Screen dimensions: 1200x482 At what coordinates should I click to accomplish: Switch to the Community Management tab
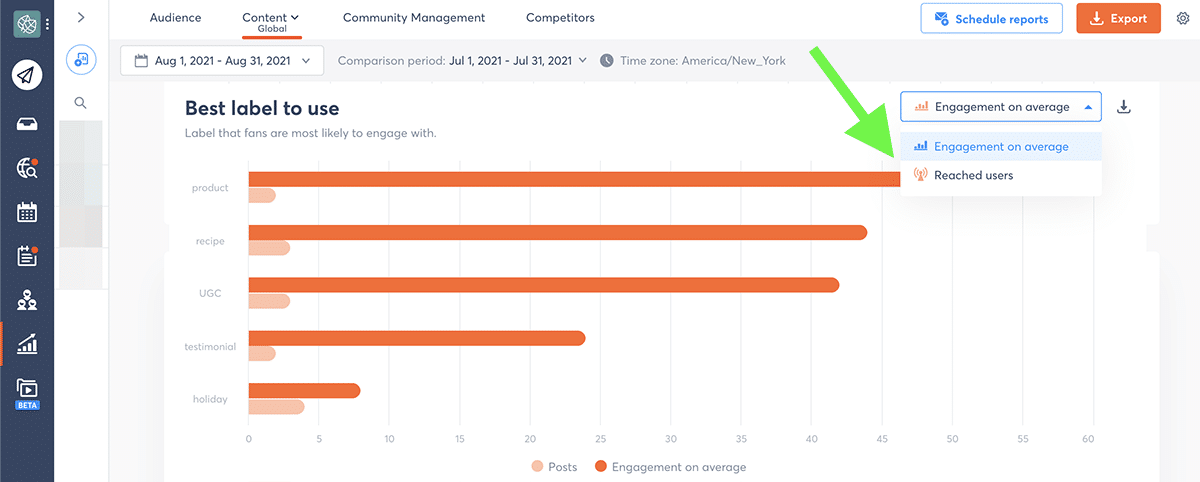pyautogui.click(x=413, y=18)
